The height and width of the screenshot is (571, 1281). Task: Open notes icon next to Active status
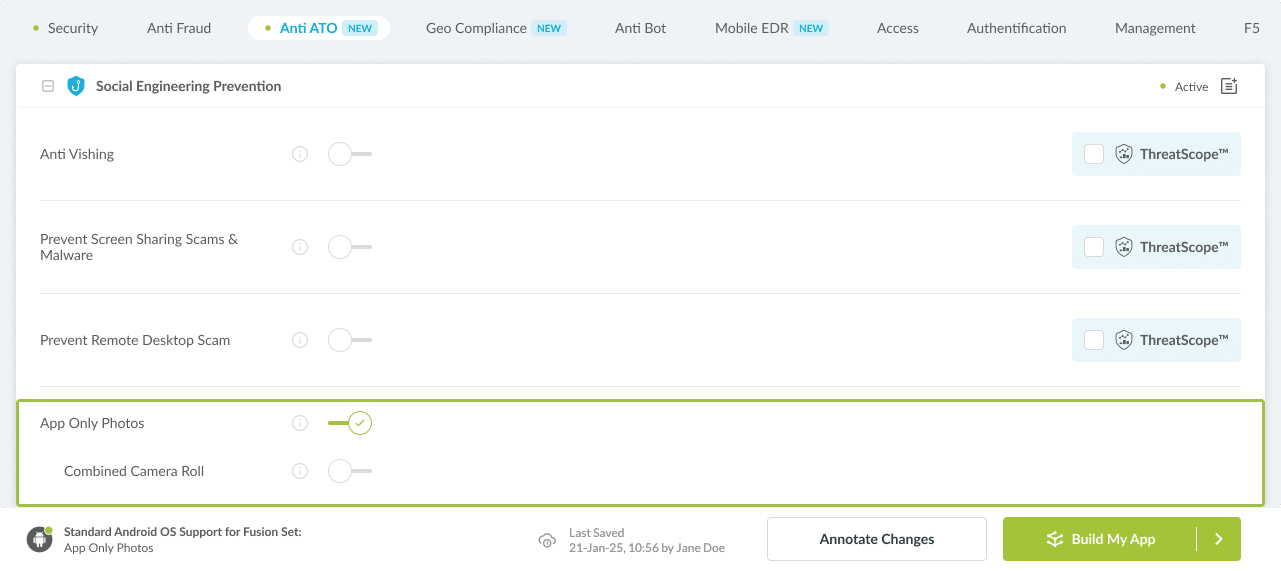[1229, 86]
